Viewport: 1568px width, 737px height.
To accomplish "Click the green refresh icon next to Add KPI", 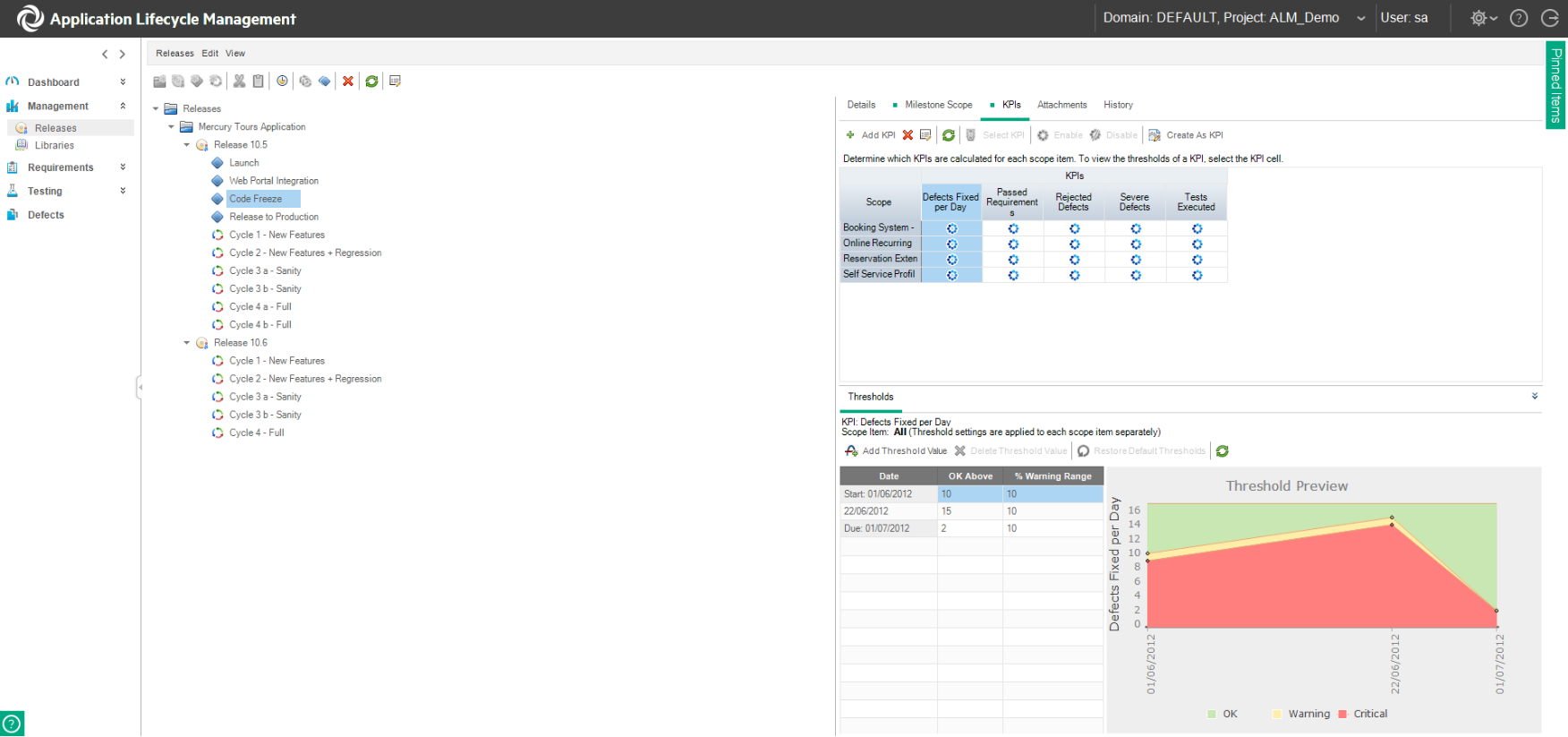I will click(949, 135).
